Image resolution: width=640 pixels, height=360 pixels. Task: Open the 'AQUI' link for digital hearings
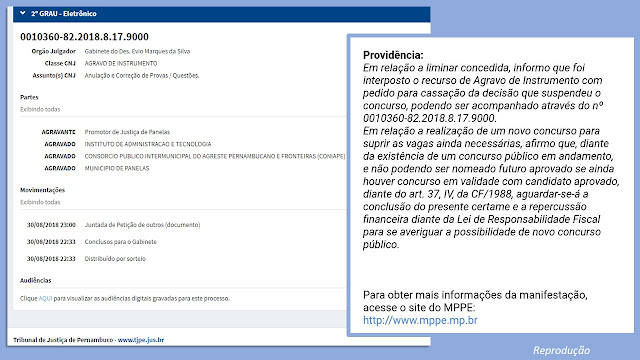(45, 299)
